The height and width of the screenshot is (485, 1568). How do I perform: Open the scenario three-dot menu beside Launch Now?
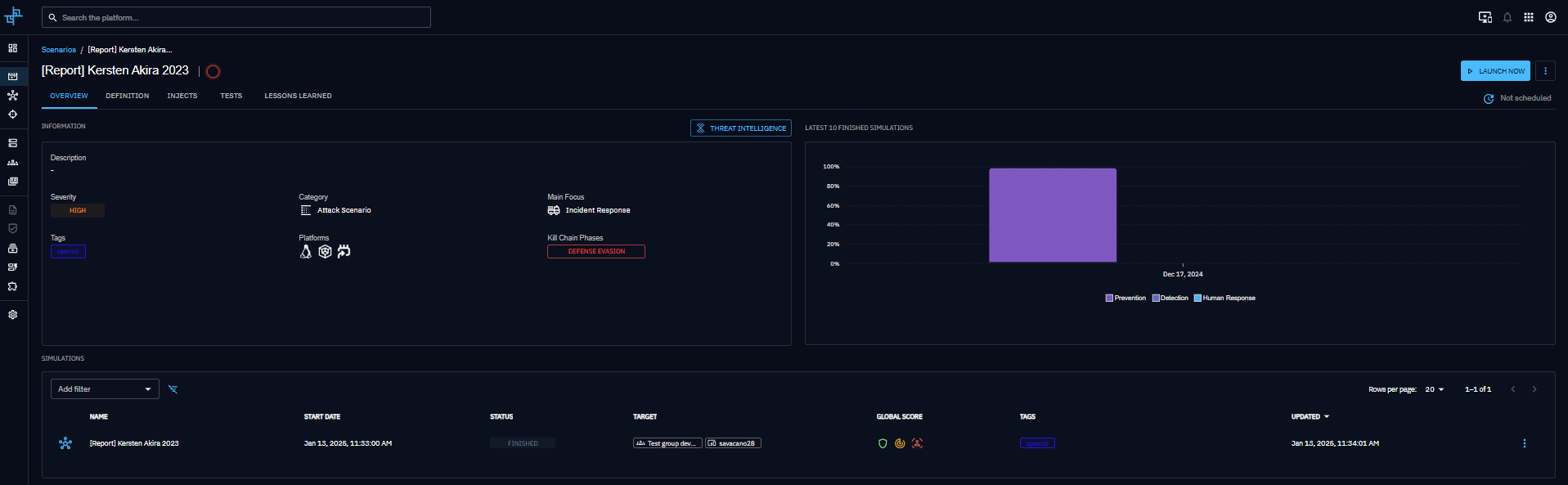[x=1545, y=71]
